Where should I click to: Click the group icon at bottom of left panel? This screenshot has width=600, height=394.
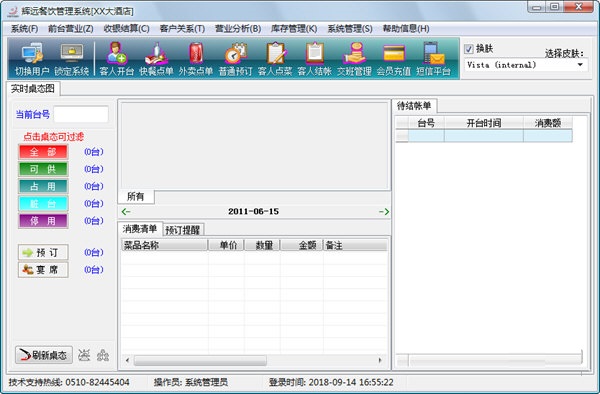[103, 355]
